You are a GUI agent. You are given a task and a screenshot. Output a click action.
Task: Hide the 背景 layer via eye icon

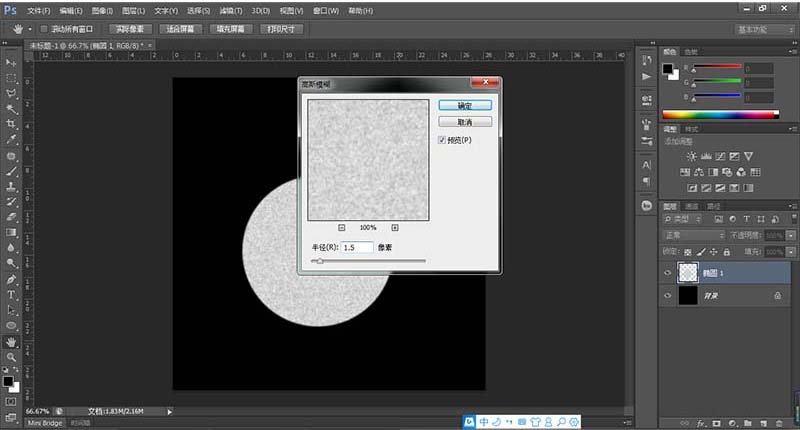click(668, 296)
